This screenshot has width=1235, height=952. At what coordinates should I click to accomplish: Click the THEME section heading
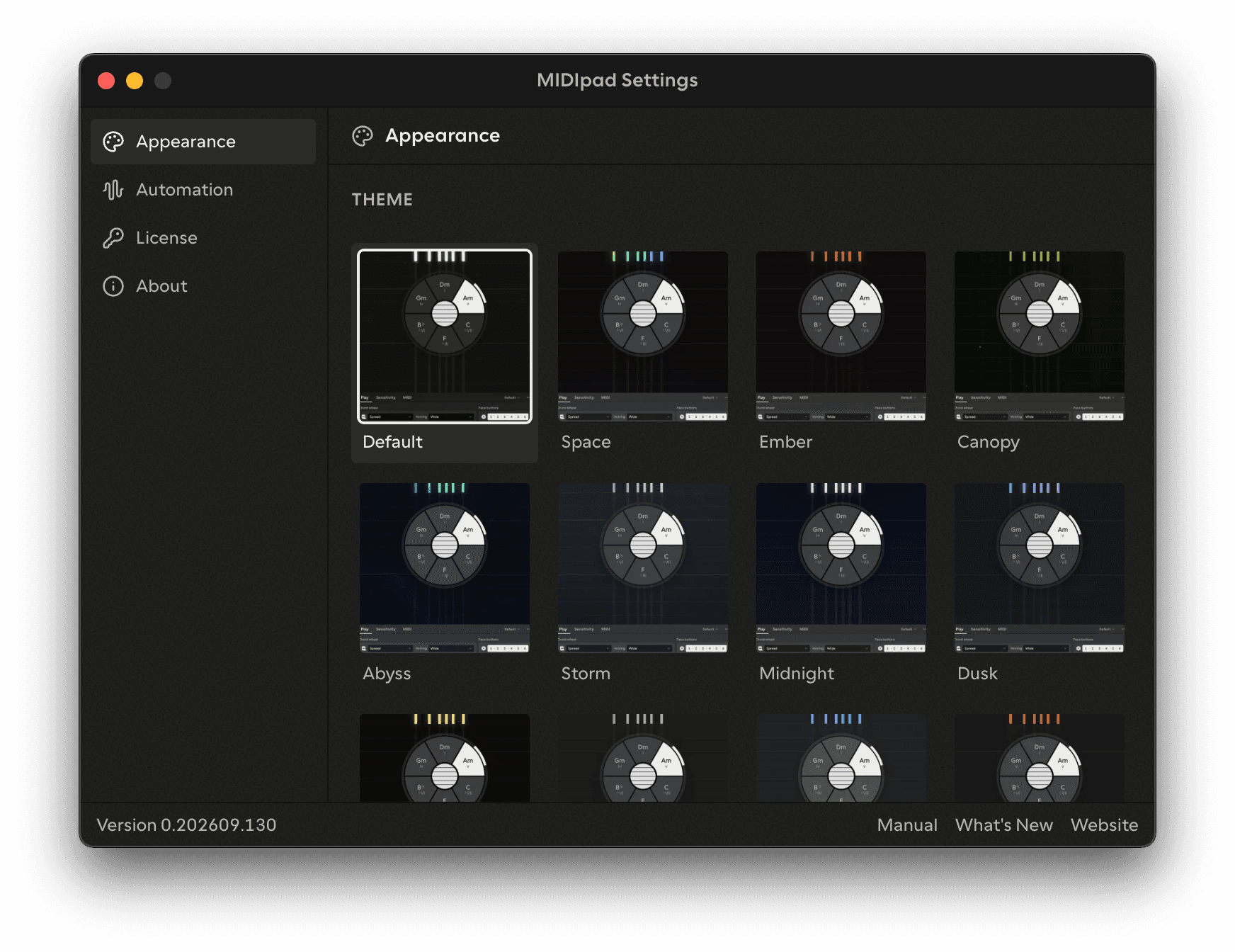382,200
